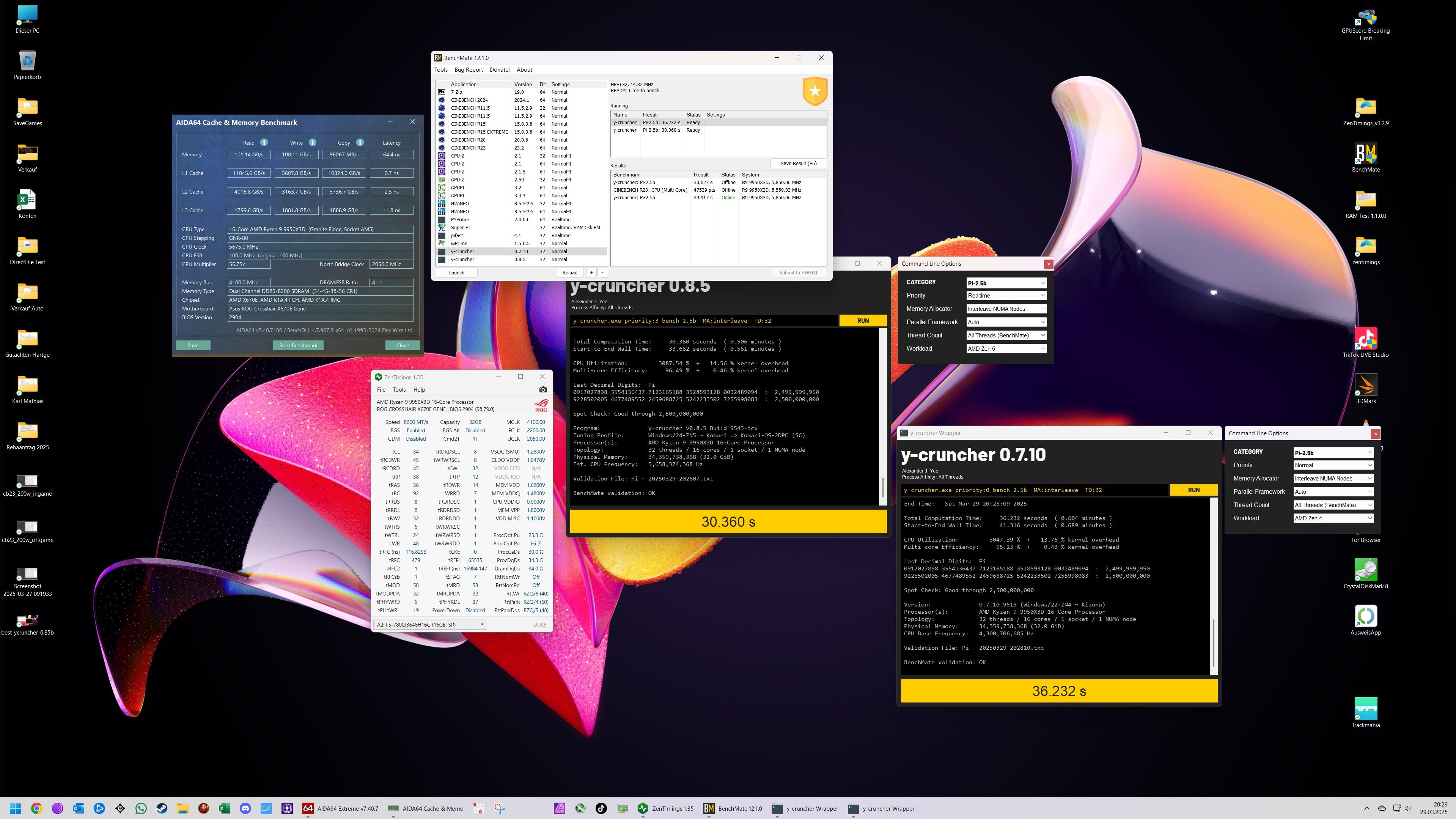The image size is (1456, 819).
Task: Open CrystalDiskMark 8 desktop icon
Action: tap(1366, 574)
